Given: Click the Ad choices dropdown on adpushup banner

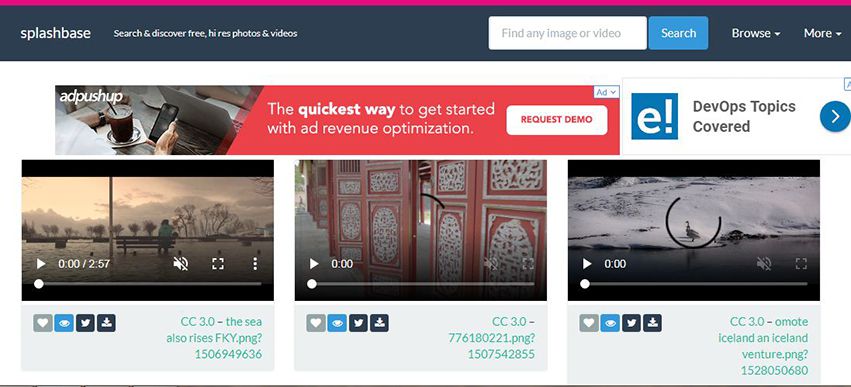Looking at the screenshot, I should pyautogui.click(x=607, y=92).
